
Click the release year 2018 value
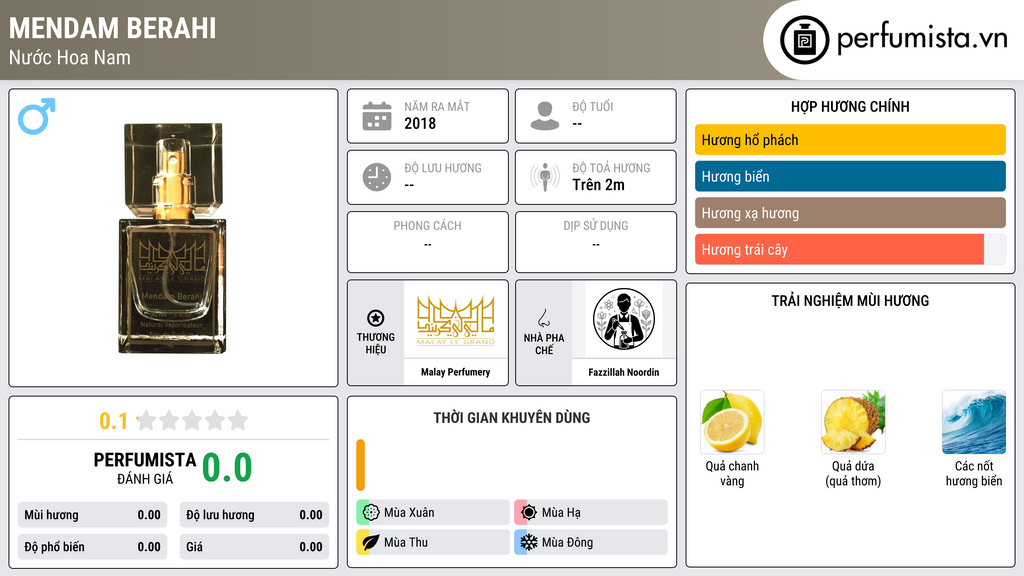[420, 123]
